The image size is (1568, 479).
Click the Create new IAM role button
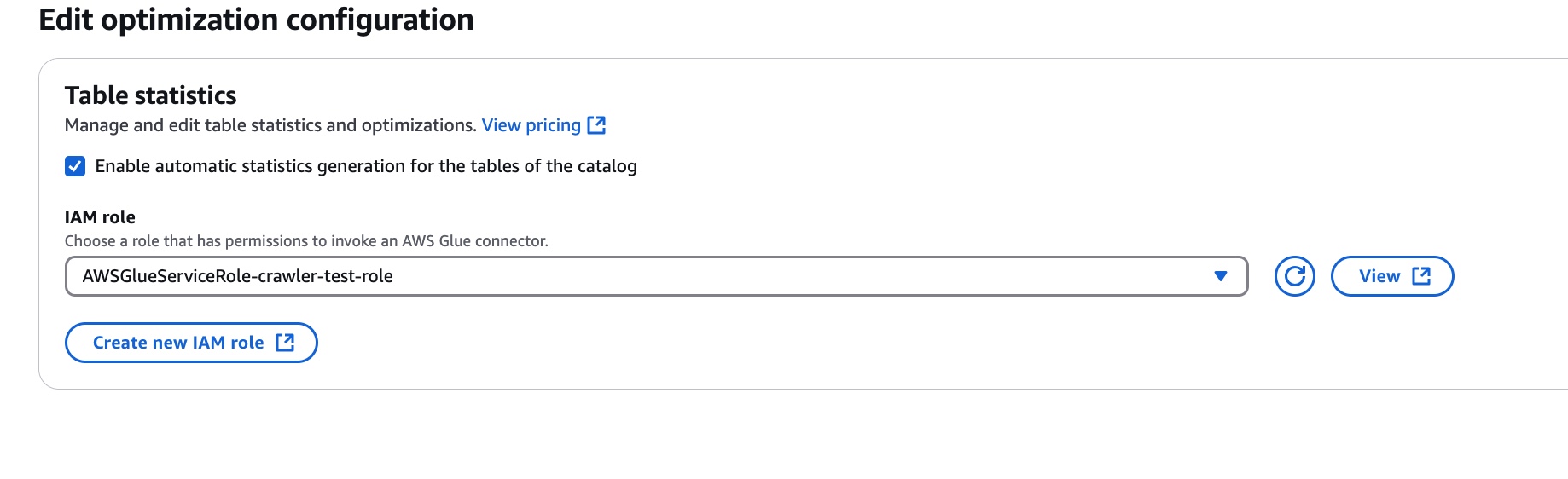point(178,343)
